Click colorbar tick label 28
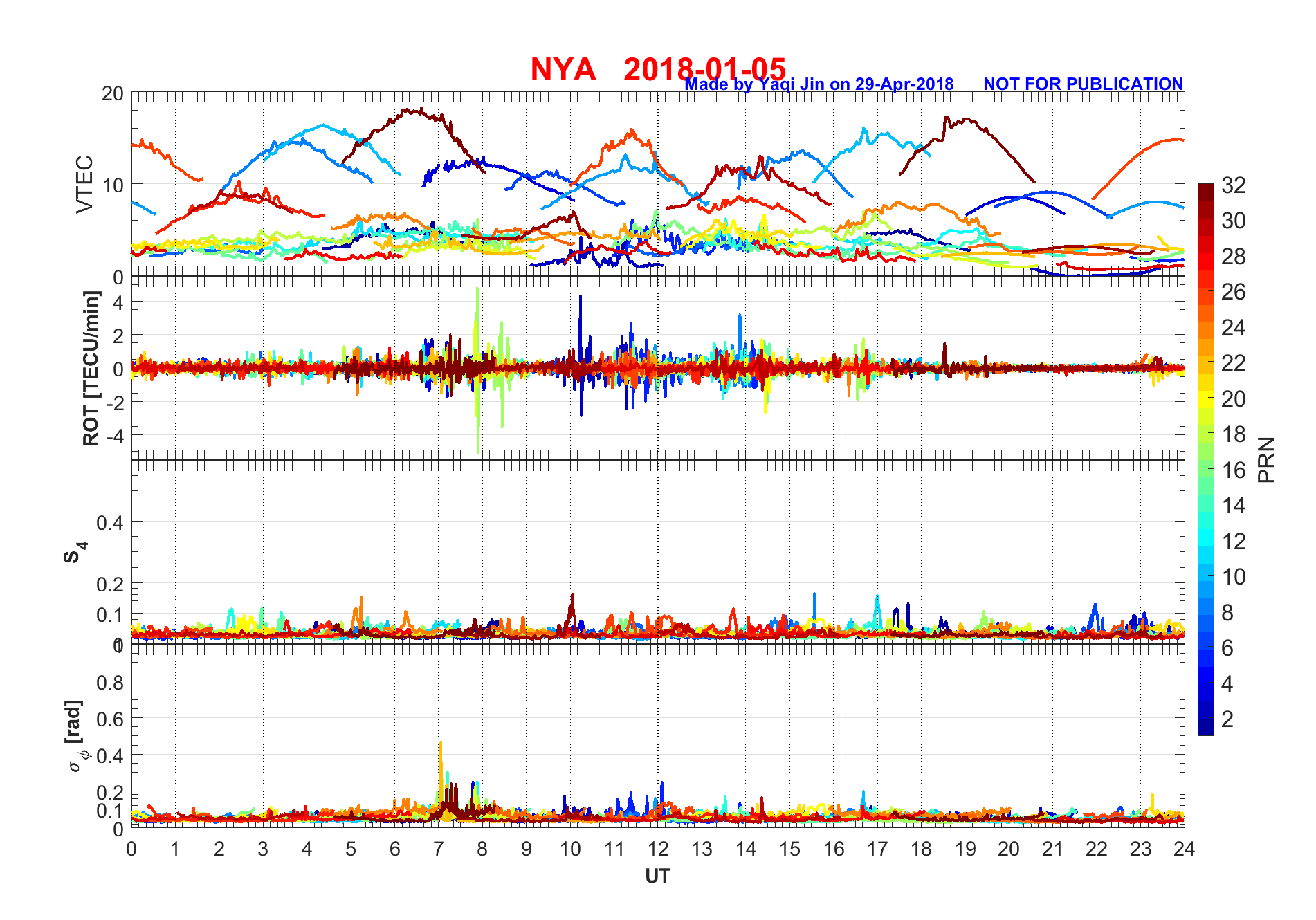Viewport: 1316px width, 920px height. point(1234,257)
